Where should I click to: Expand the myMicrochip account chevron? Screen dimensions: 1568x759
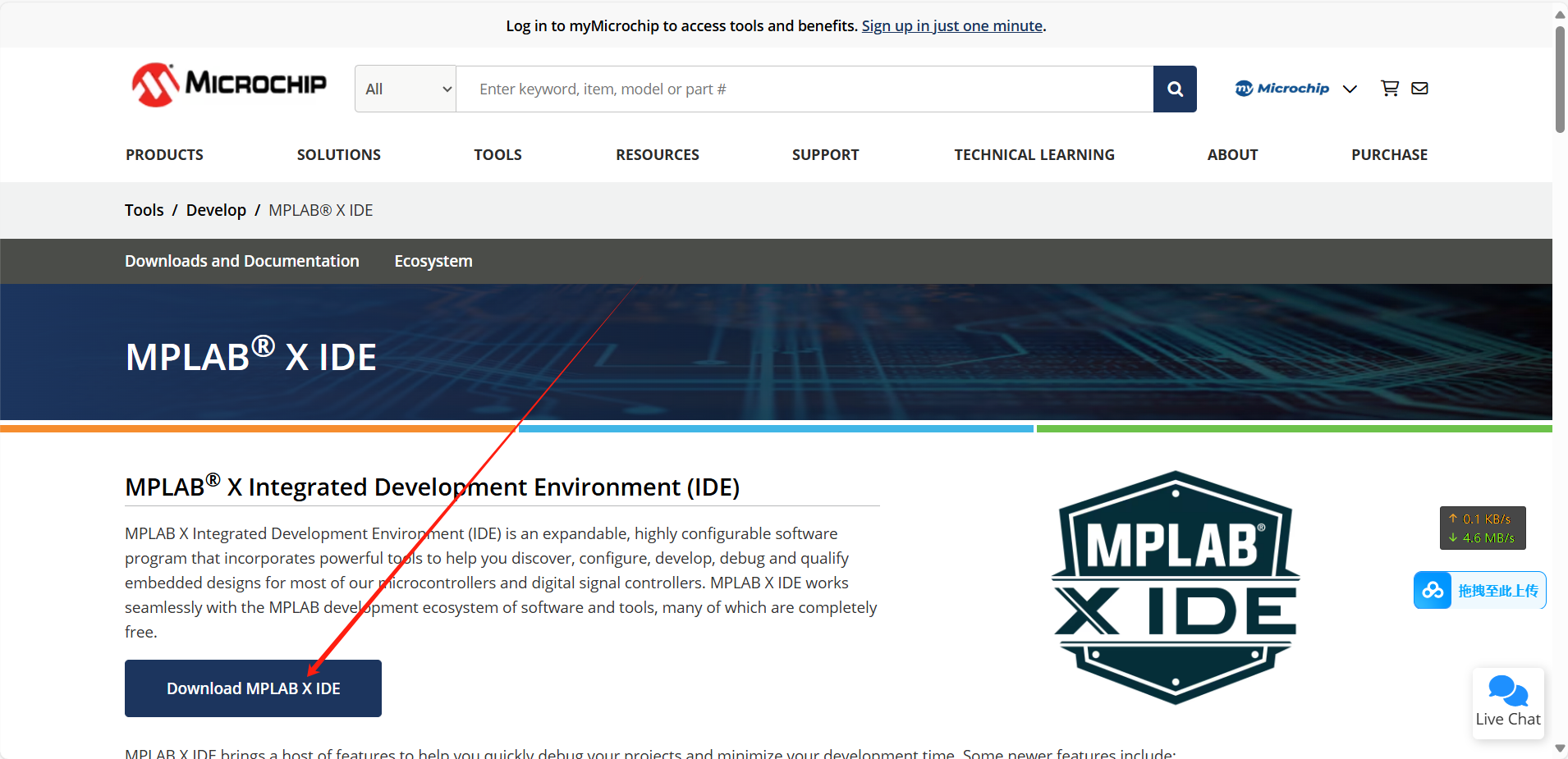[1350, 89]
